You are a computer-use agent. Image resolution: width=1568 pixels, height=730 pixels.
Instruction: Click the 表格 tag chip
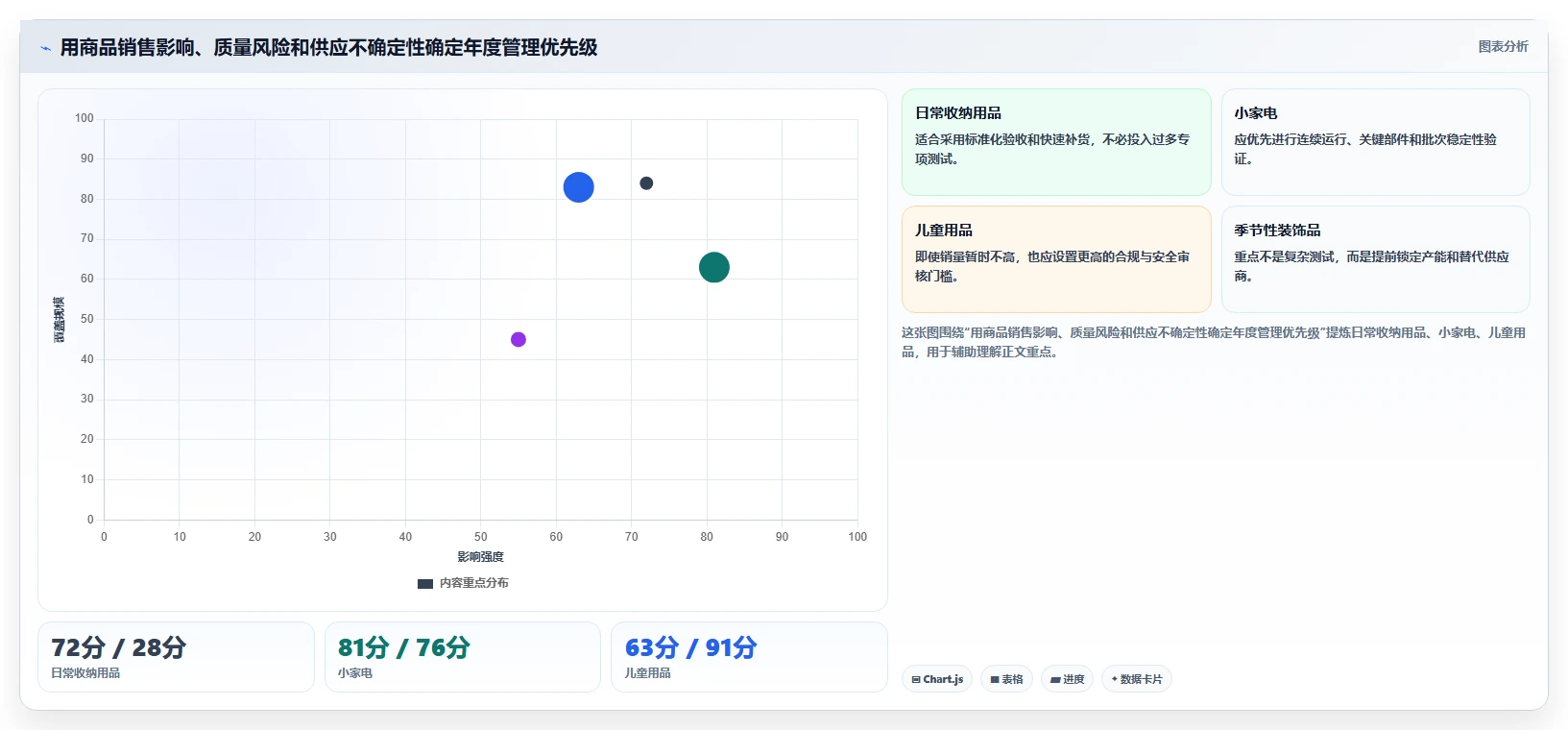pos(1006,679)
